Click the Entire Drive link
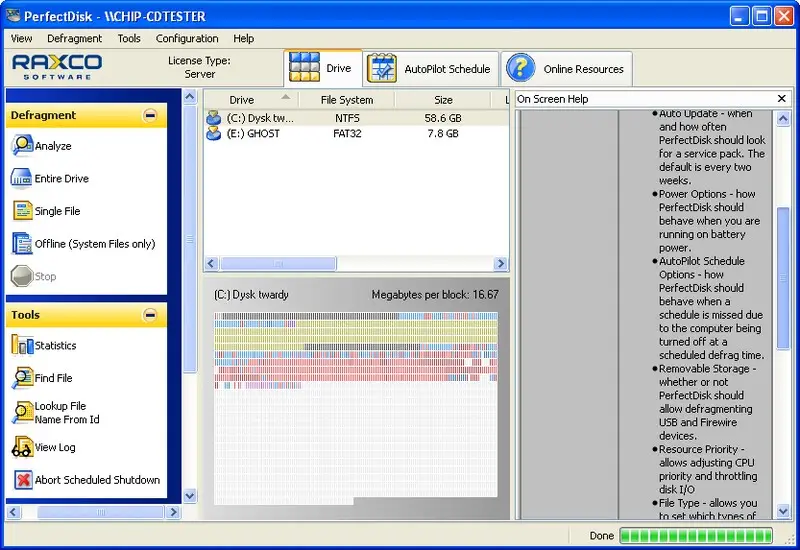 pyautogui.click(x=62, y=179)
